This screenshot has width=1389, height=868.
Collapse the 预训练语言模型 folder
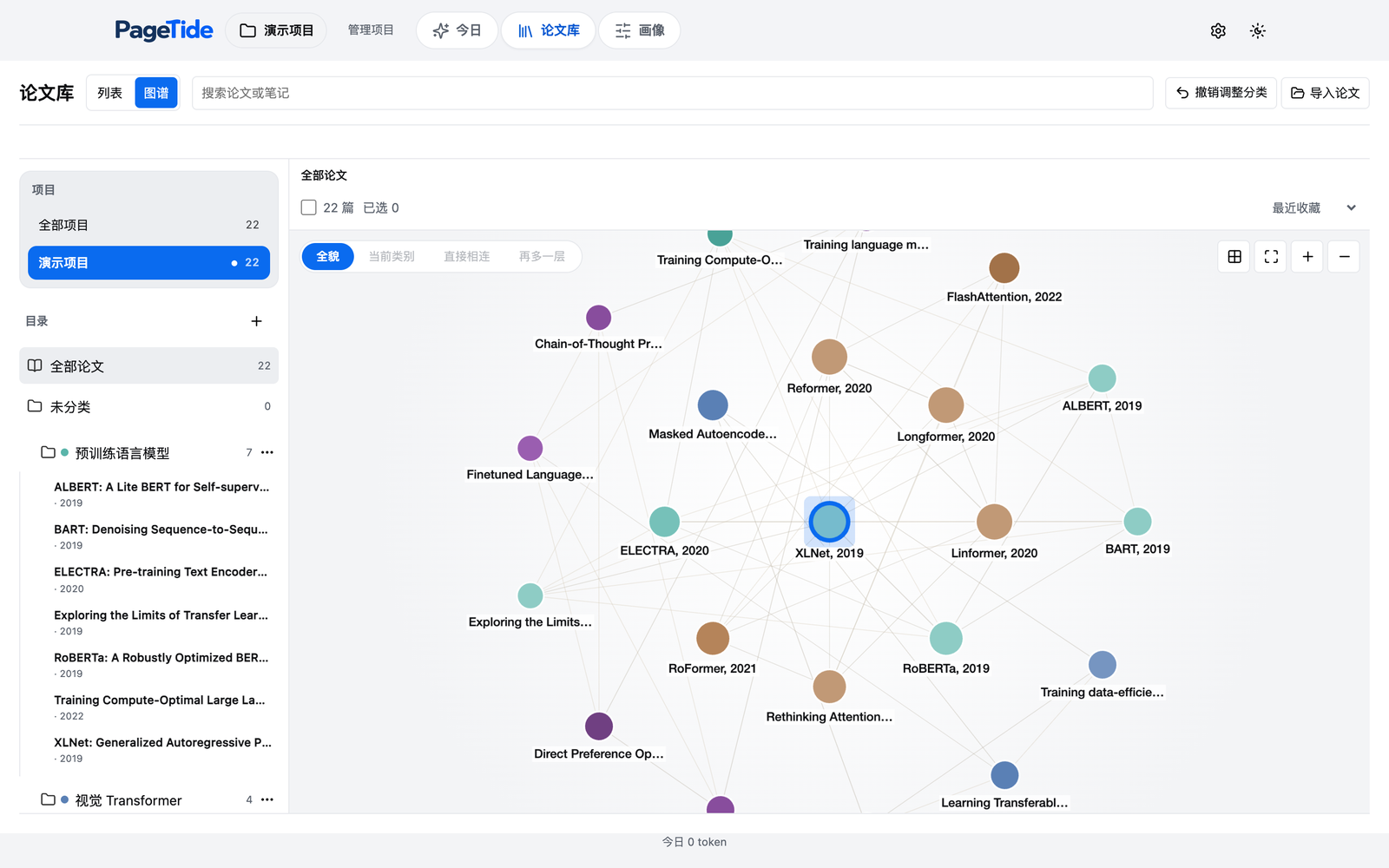48,452
